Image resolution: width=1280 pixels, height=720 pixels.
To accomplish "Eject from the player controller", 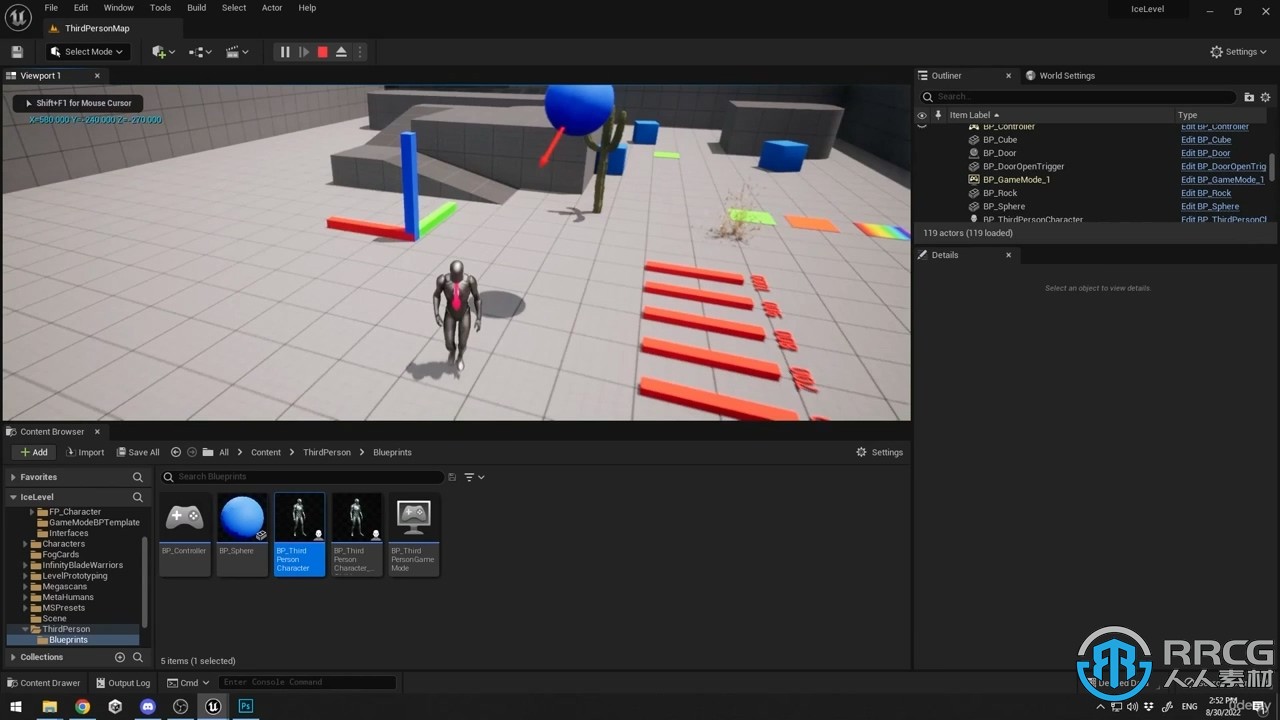I will [341, 52].
